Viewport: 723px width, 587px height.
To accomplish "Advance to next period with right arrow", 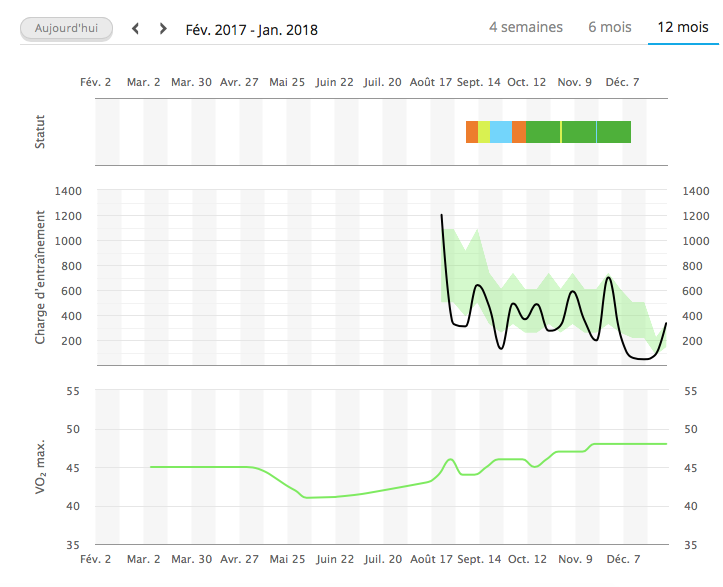I will (x=163, y=28).
